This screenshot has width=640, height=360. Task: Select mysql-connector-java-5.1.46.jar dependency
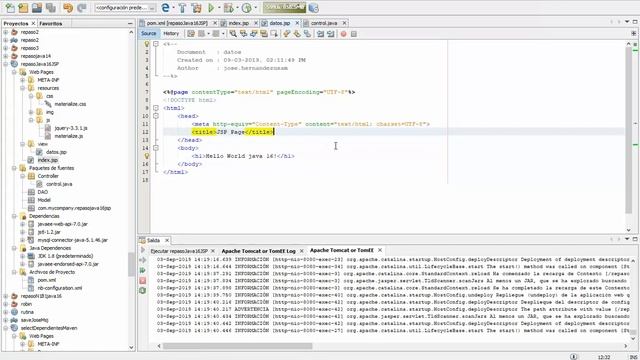[72, 240]
